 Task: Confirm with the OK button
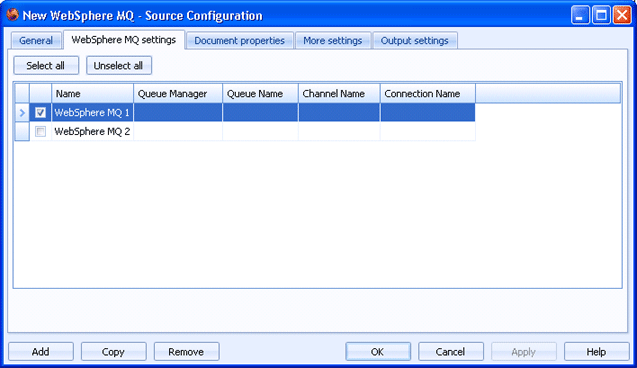click(x=378, y=351)
